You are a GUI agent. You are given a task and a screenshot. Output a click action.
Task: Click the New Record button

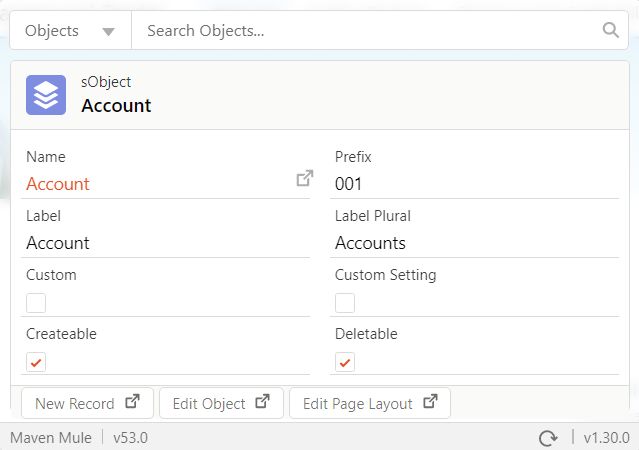pyautogui.click(x=87, y=403)
